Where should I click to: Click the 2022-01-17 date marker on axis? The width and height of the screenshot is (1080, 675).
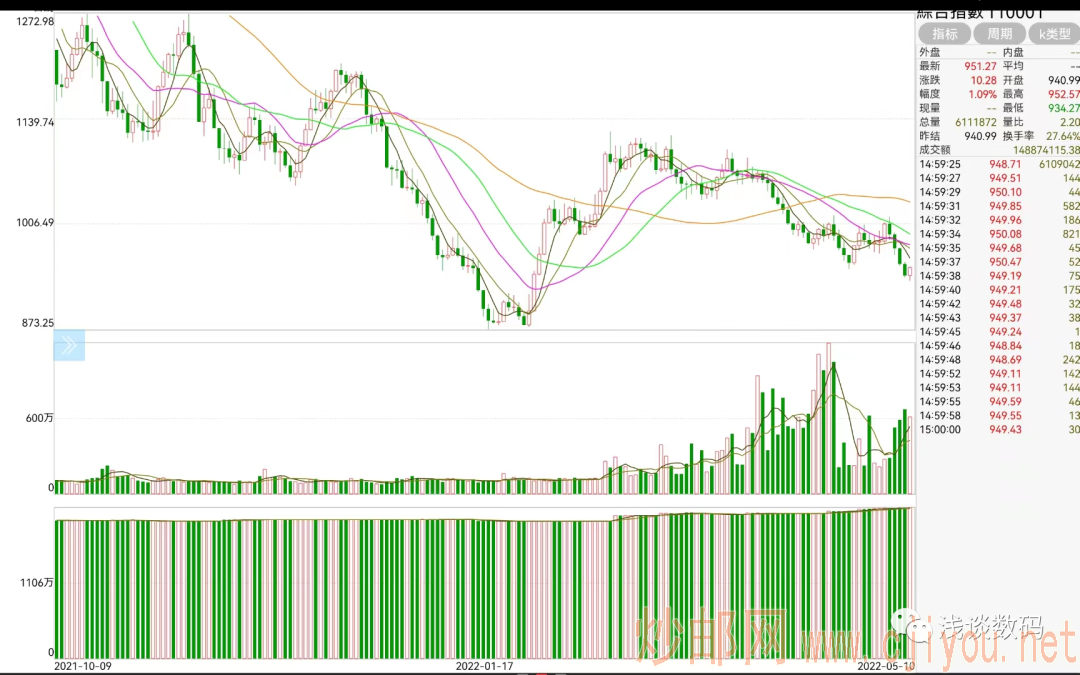click(484, 665)
